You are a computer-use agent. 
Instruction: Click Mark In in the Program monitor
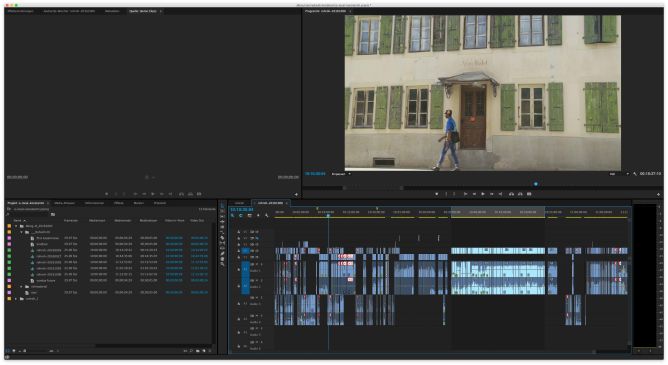(x=446, y=194)
